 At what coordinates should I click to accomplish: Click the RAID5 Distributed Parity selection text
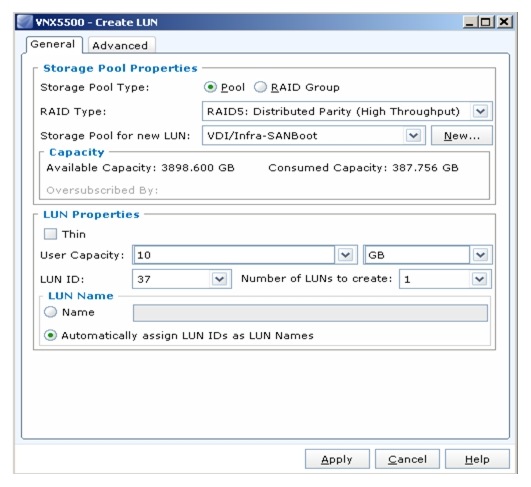pyautogui.click(x=333, y=111)
